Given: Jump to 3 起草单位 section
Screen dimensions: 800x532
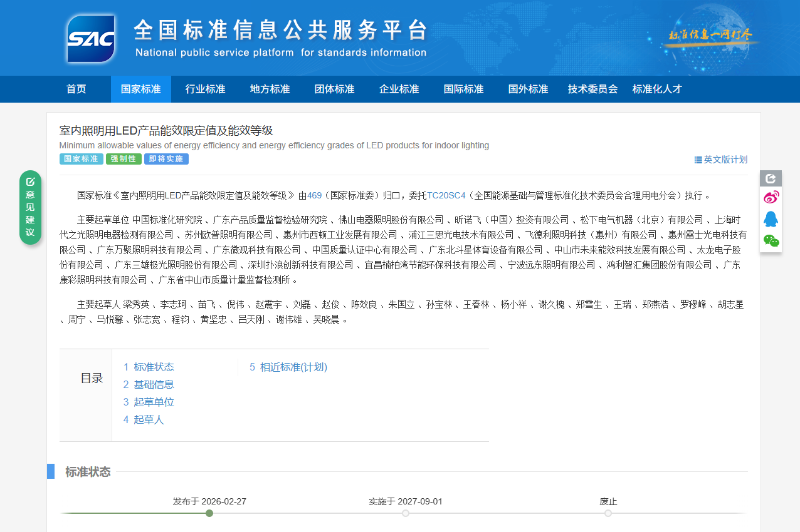Looking at the screenshot, I should [x=148, y=402].
